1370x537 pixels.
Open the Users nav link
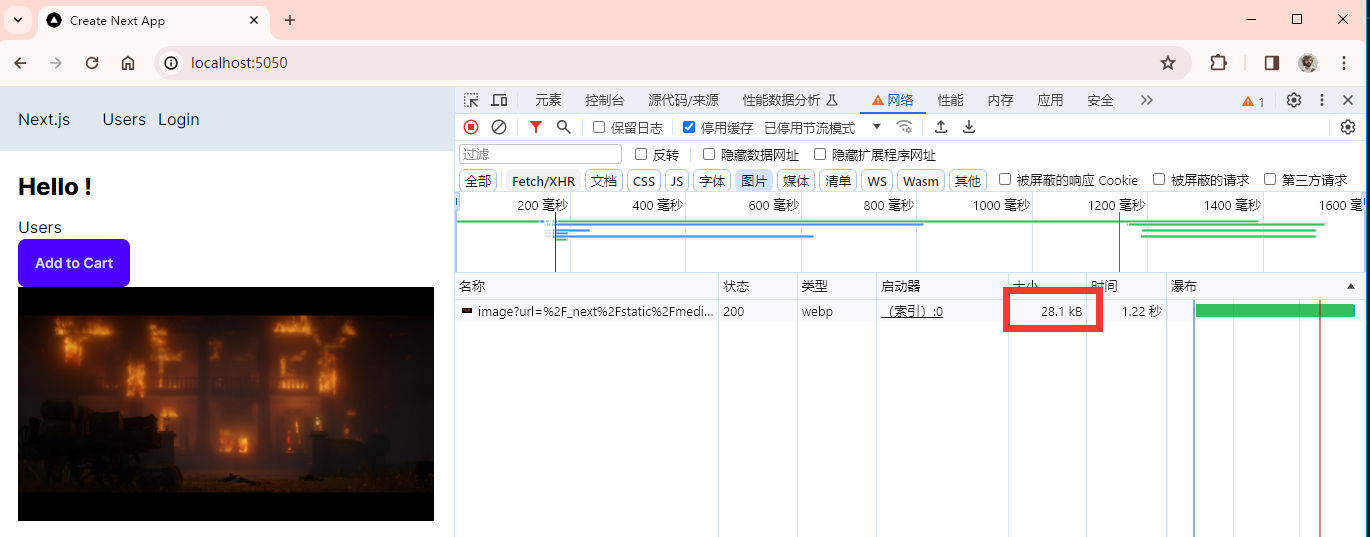(x=124, y=119)
